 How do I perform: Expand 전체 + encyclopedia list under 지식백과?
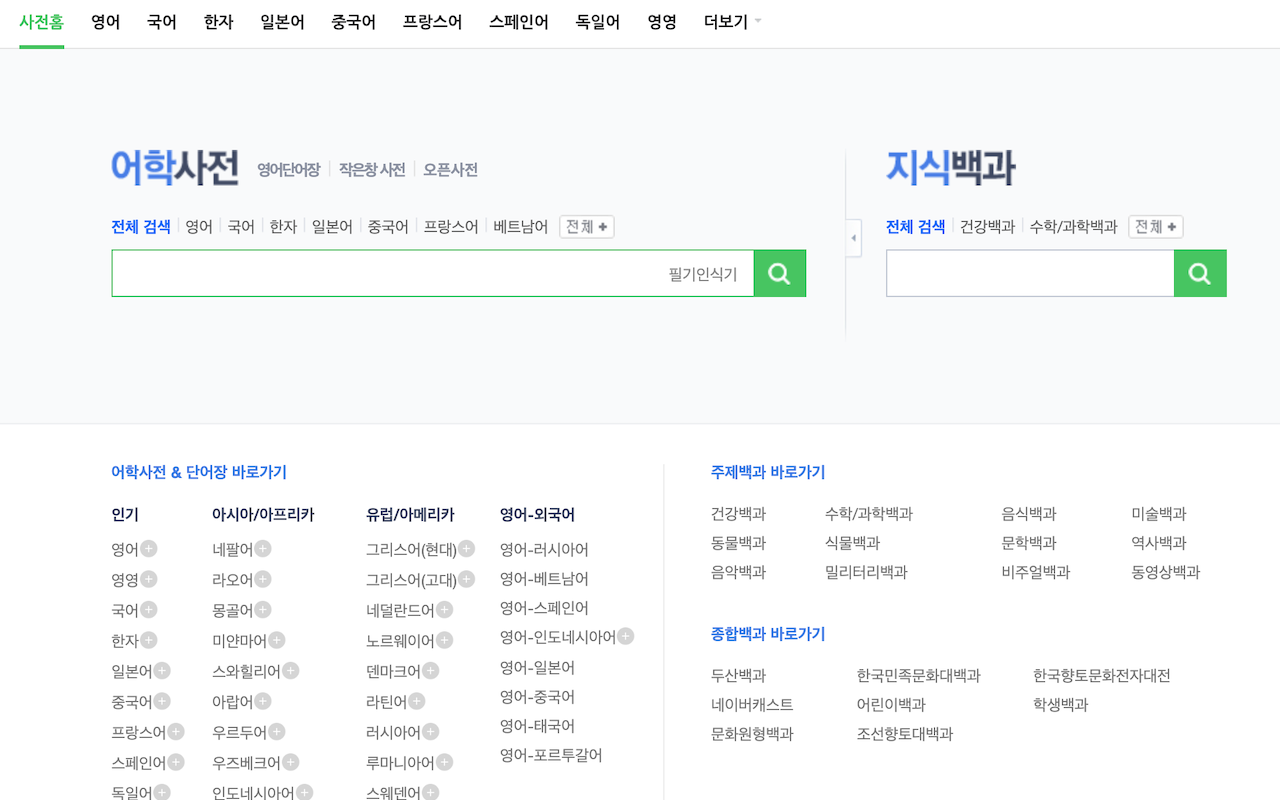1156,227
